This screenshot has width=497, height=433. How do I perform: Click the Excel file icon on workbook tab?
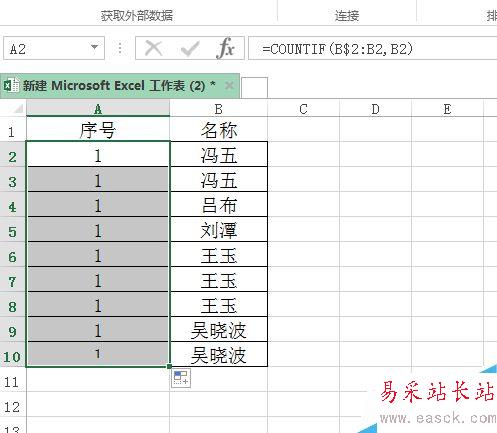(11, 86)
